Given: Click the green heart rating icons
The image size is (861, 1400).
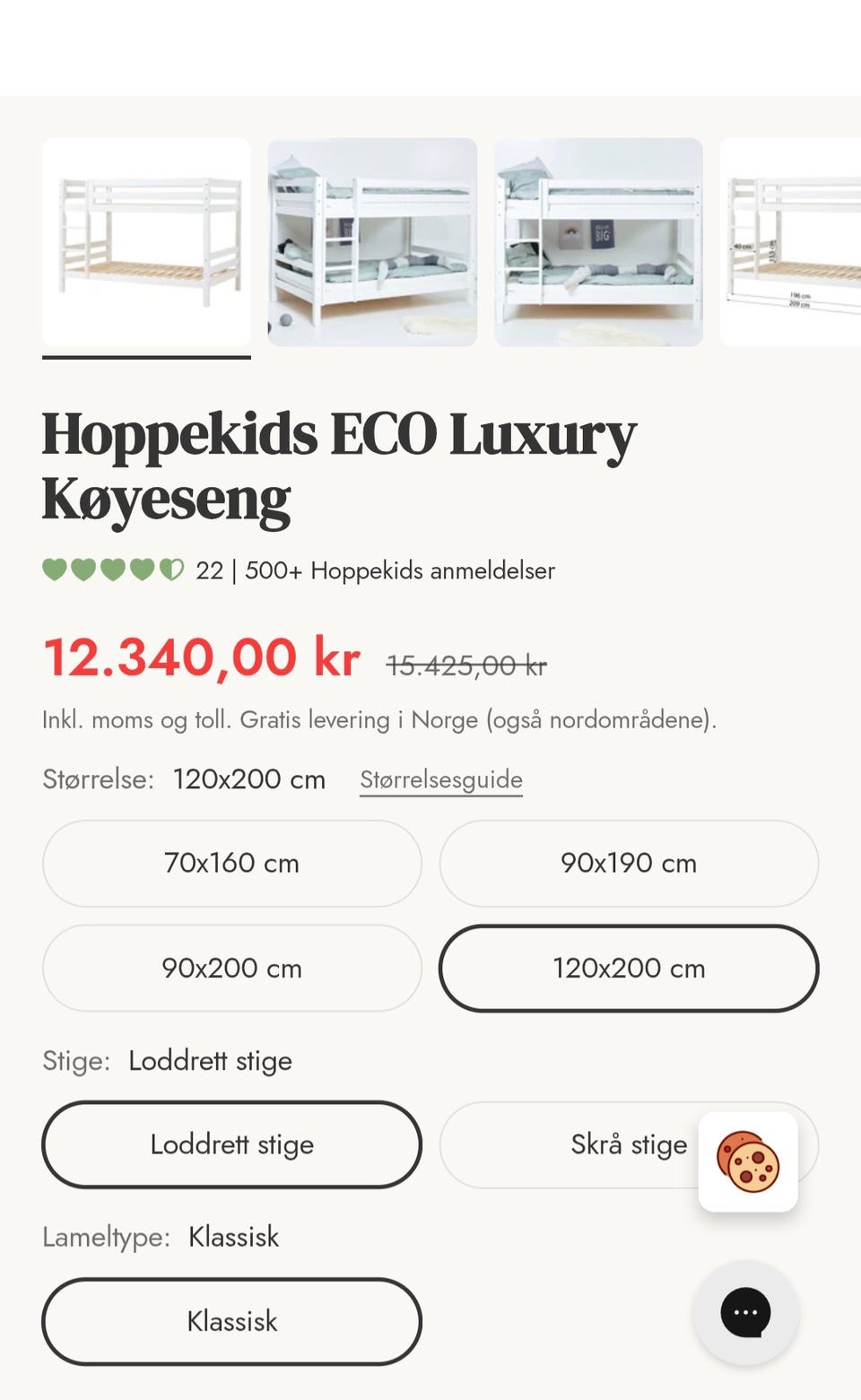Looking at the screenshot, I should click(113, 570).
